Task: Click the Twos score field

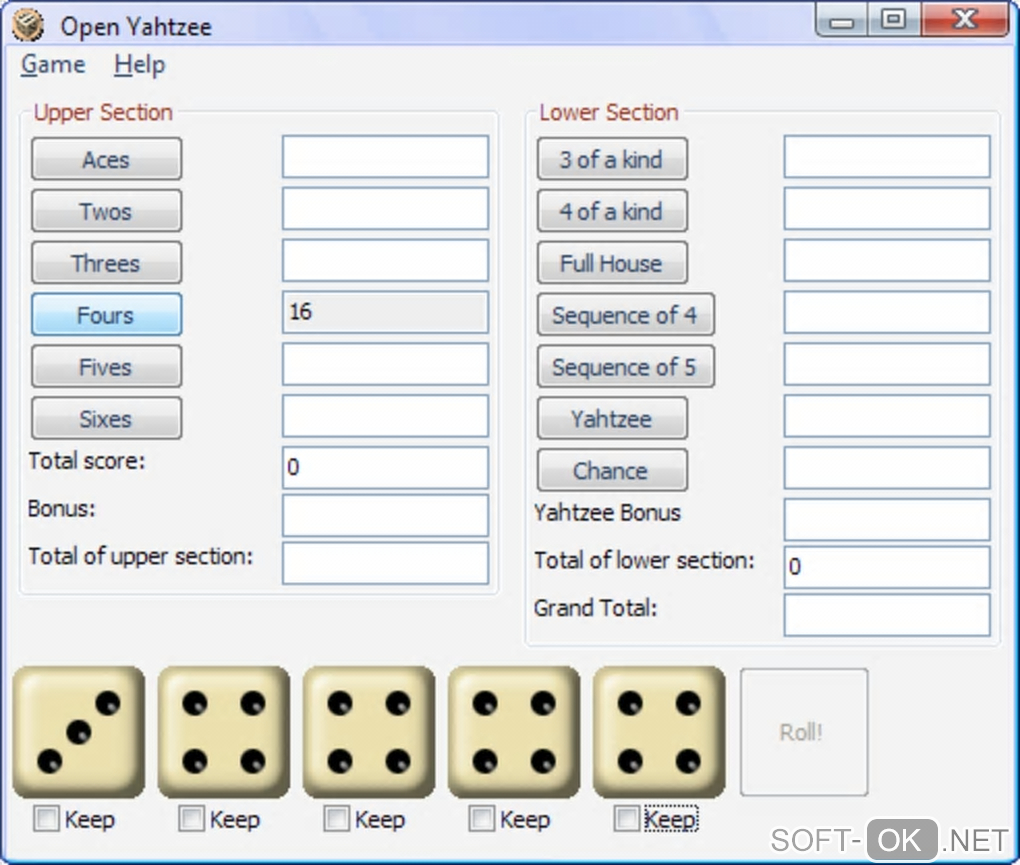Action: (x=385, y=208)
